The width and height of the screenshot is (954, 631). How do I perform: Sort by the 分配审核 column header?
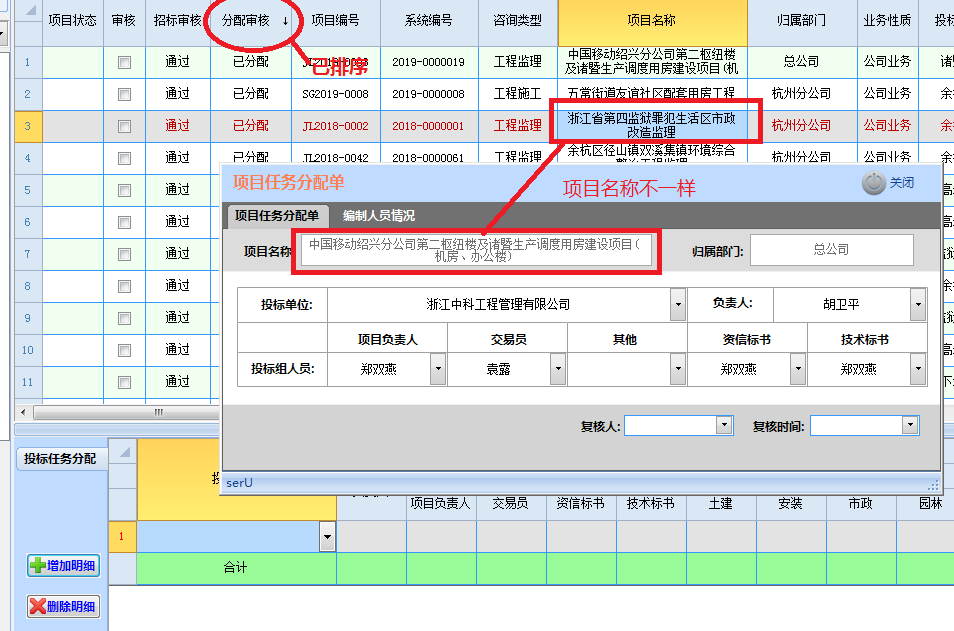(x=251, y=21)
